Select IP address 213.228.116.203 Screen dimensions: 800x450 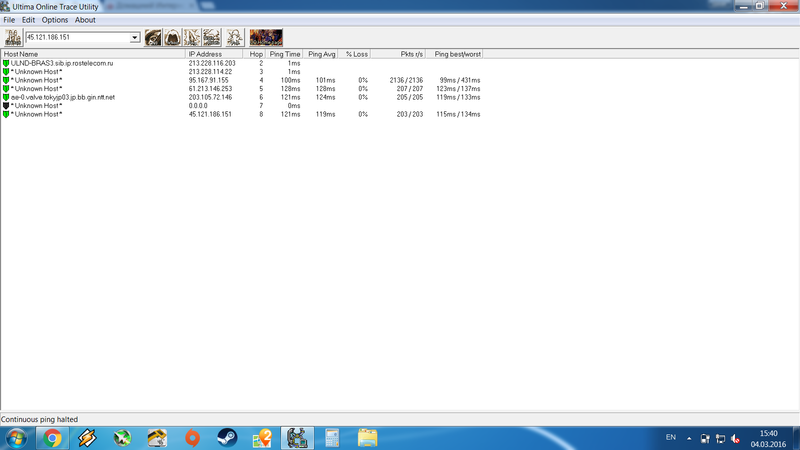(x=212, y=63)
